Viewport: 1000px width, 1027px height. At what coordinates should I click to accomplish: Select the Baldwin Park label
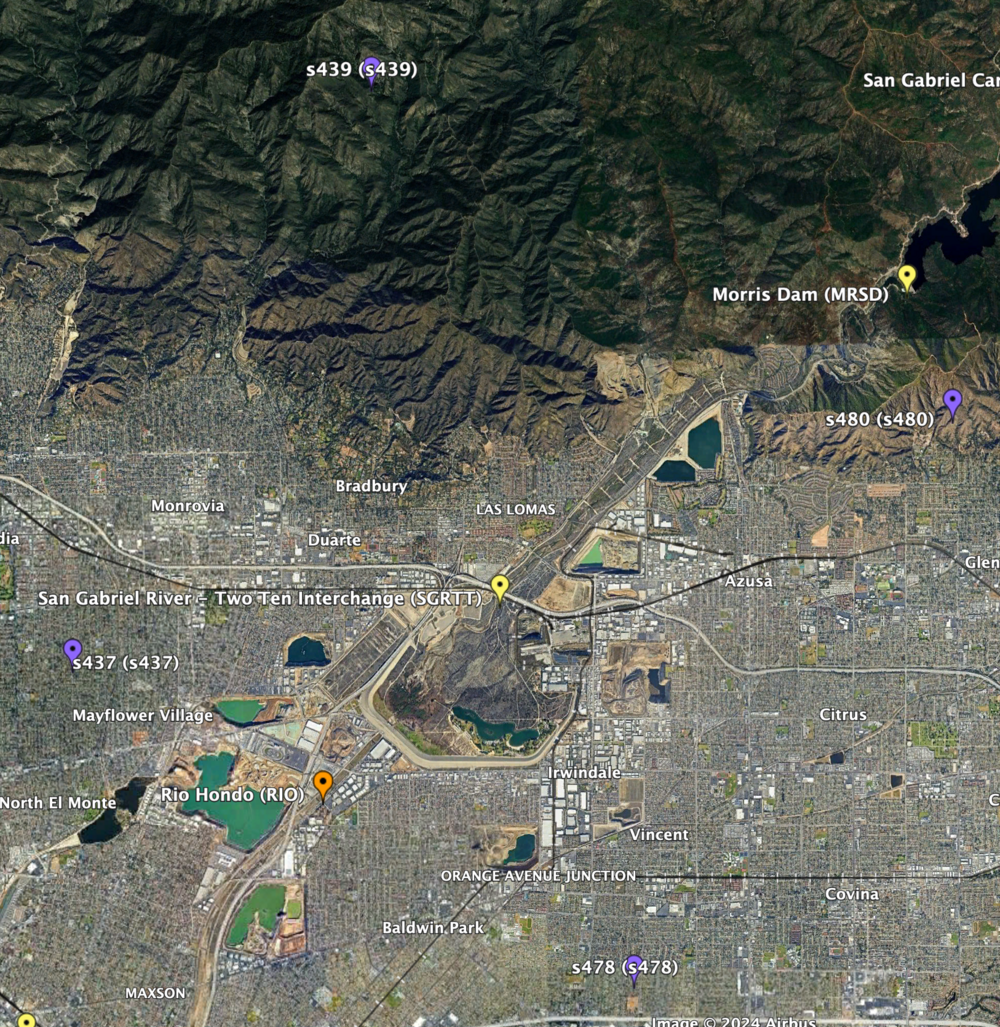click(433, 928)
